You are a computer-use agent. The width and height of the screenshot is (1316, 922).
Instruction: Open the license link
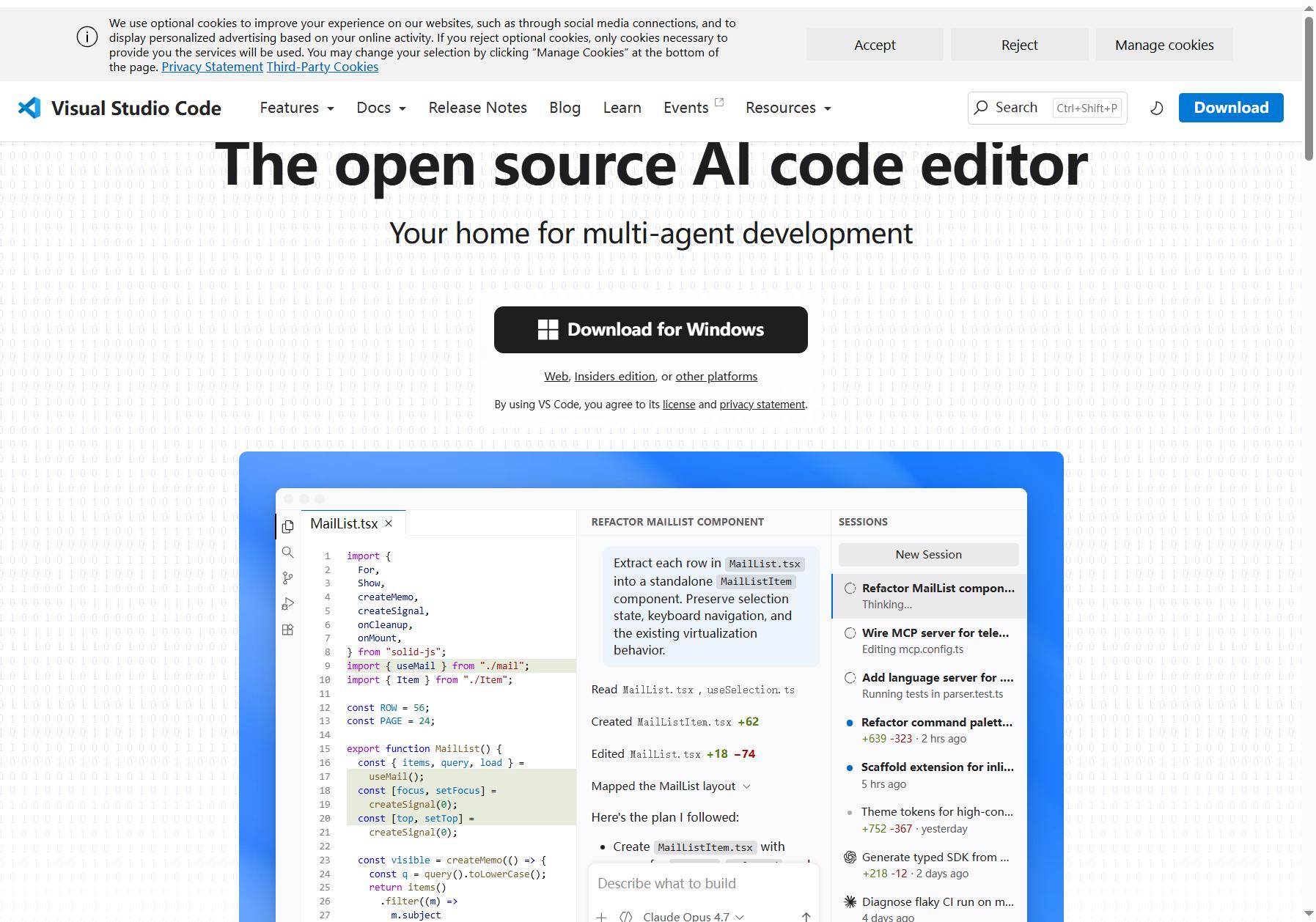click(x=679, y=405)
